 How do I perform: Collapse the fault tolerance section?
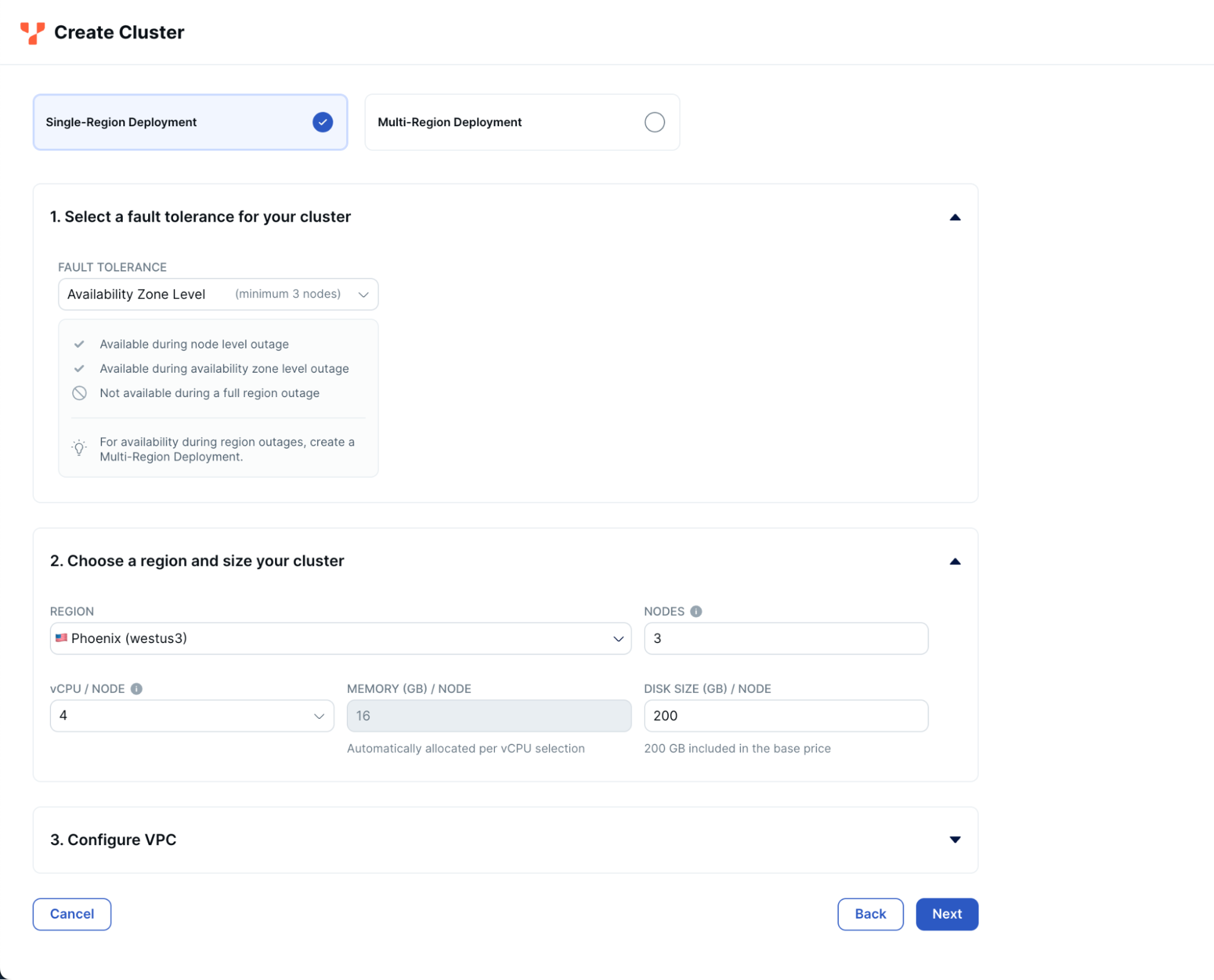(955, 217)
